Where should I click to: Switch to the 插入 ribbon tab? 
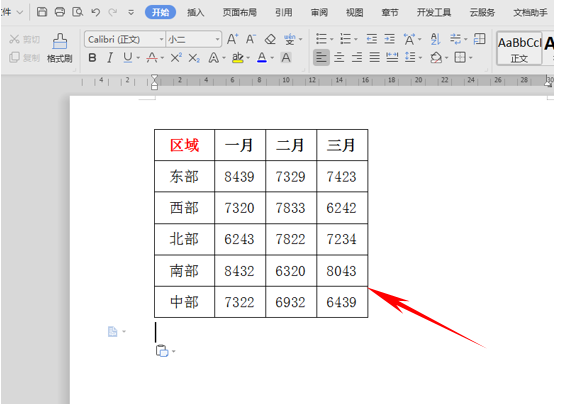point(196,13)
